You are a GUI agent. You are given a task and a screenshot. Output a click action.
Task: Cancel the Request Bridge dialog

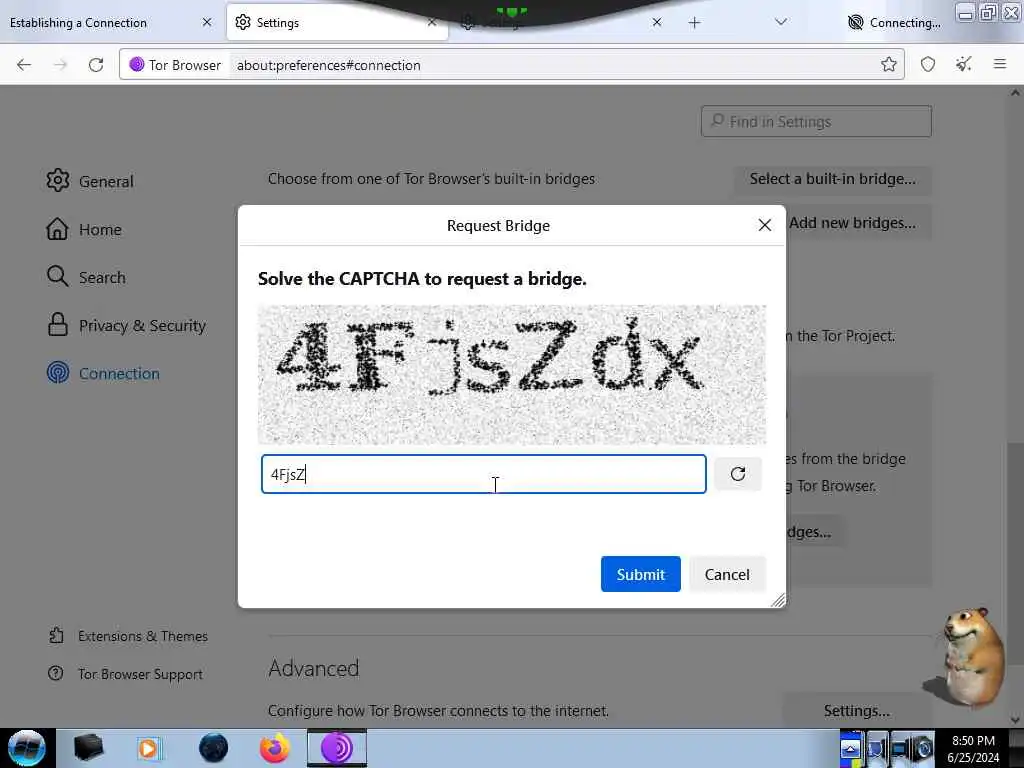[x=727, y=574]
